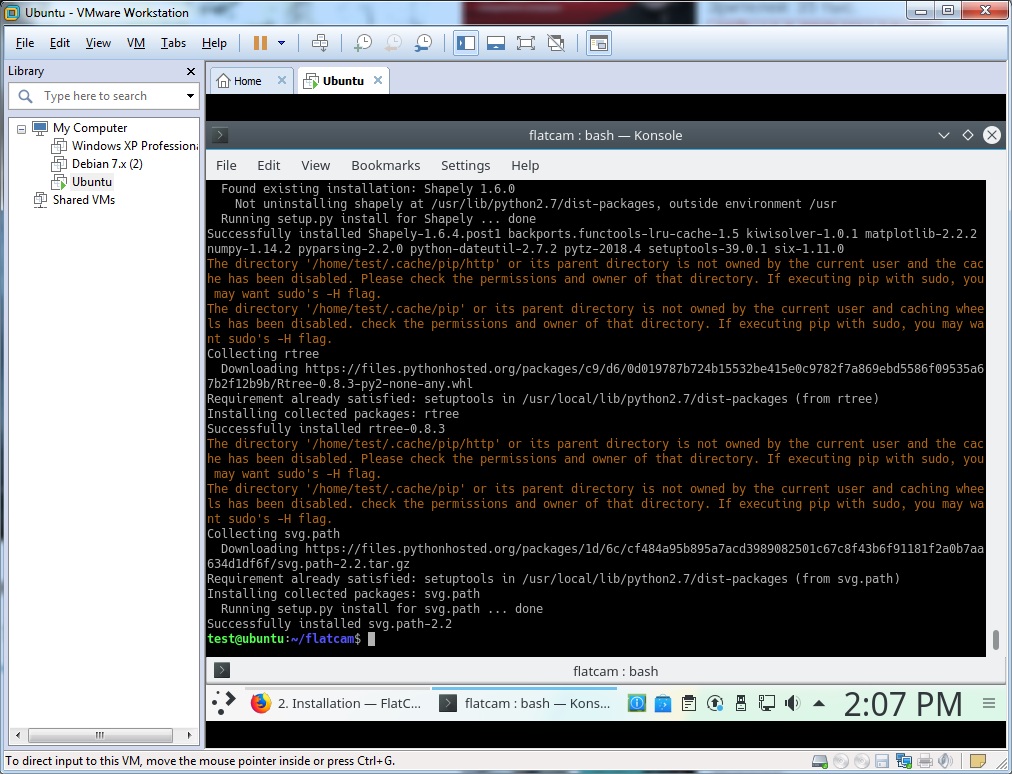This screenshot has height=774, width=1012.
Task: Select Windows XP Professional VM in library
Action: tap(126, 146)
